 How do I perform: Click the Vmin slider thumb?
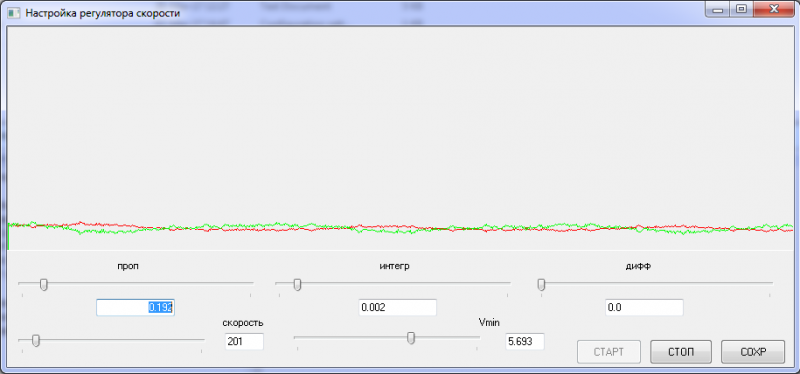(411, 338)
